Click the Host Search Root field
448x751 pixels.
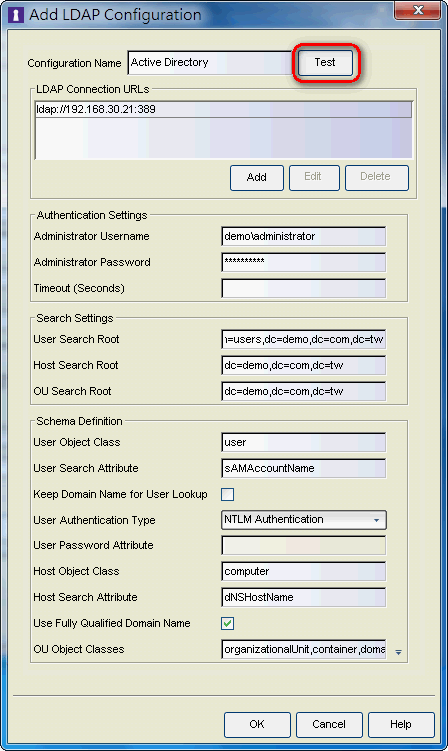click(x=304, y=365)
